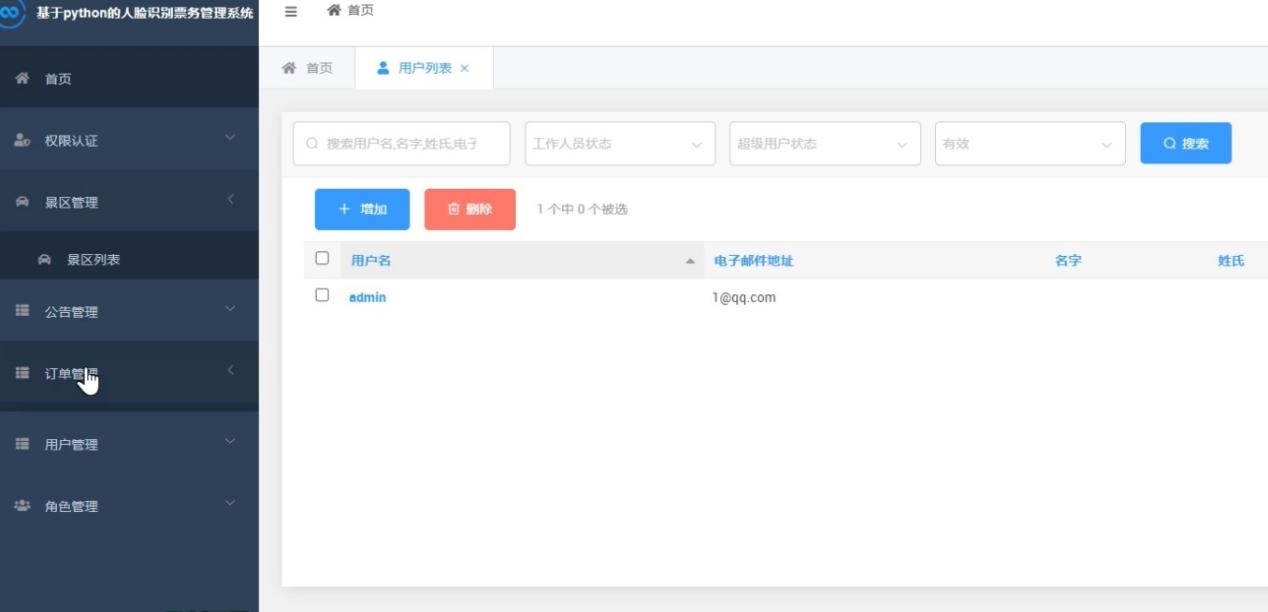Screen dimensions: 1268x612
Task: Open the admin user detail link
Action: click(x=365, y=297)
